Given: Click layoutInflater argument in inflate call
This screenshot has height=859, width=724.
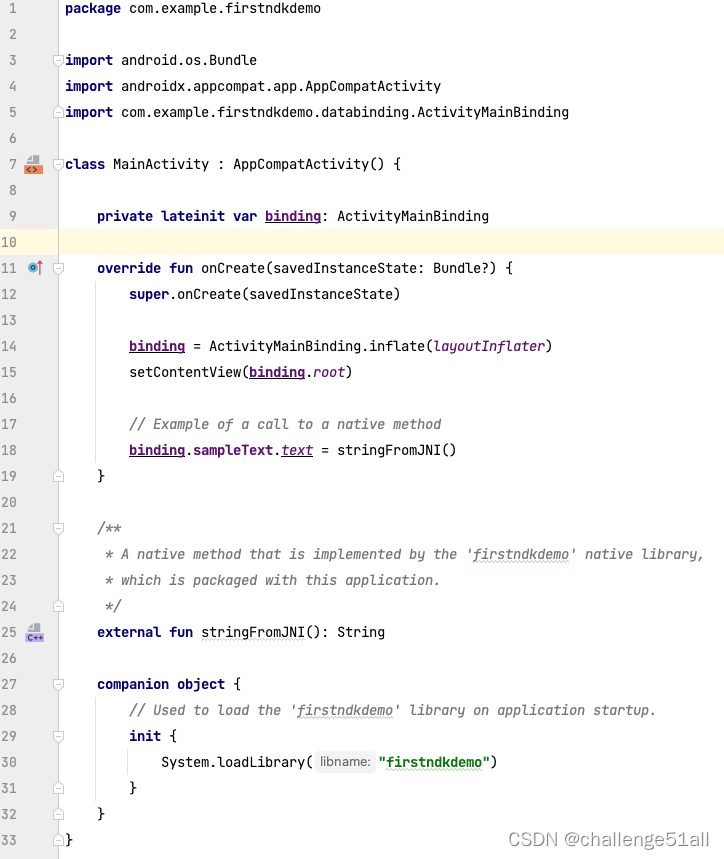Looking at the screenshot, I should click(489, 346).
